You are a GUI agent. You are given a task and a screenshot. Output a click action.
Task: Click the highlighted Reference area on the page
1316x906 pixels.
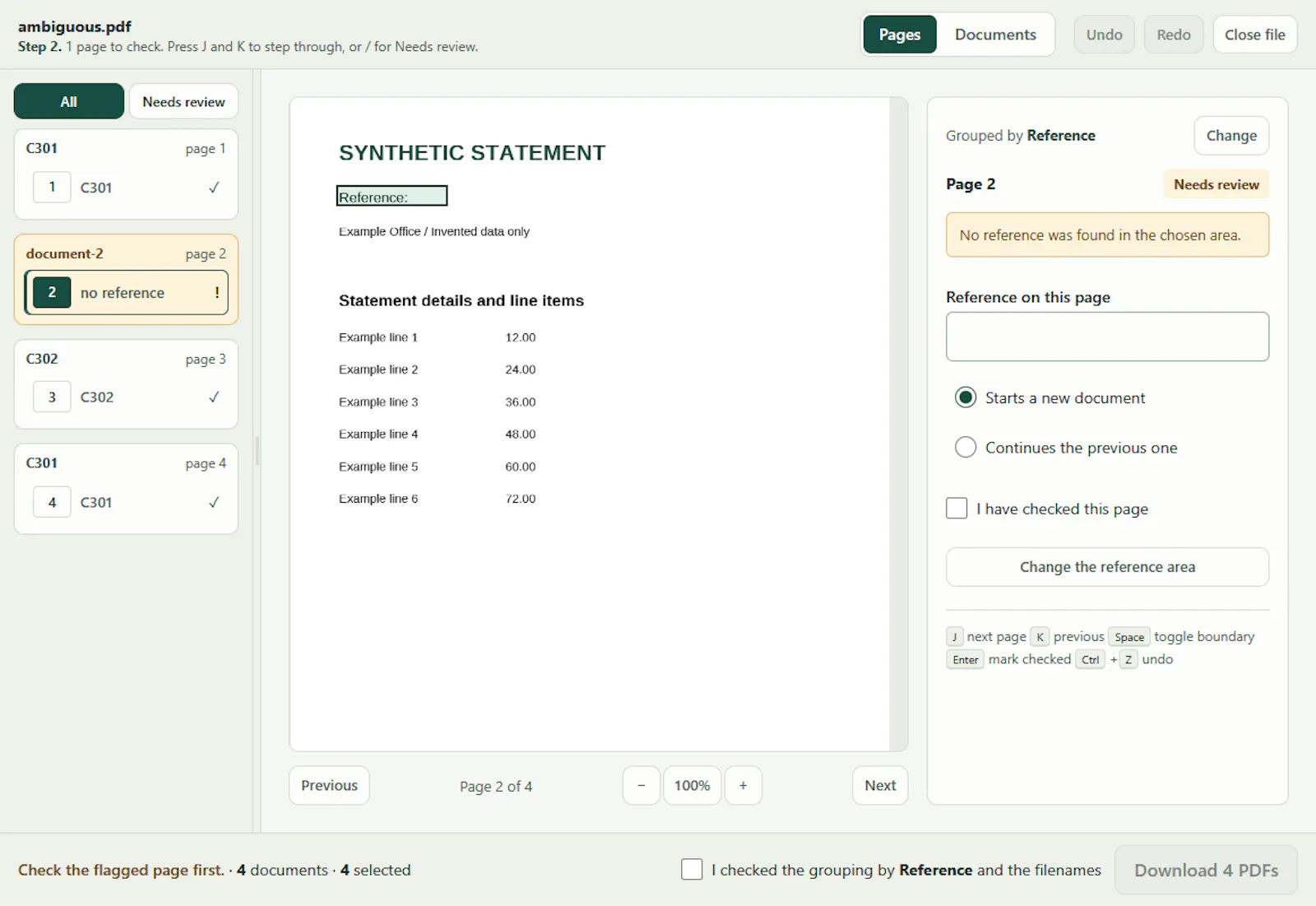coord(392,196)
